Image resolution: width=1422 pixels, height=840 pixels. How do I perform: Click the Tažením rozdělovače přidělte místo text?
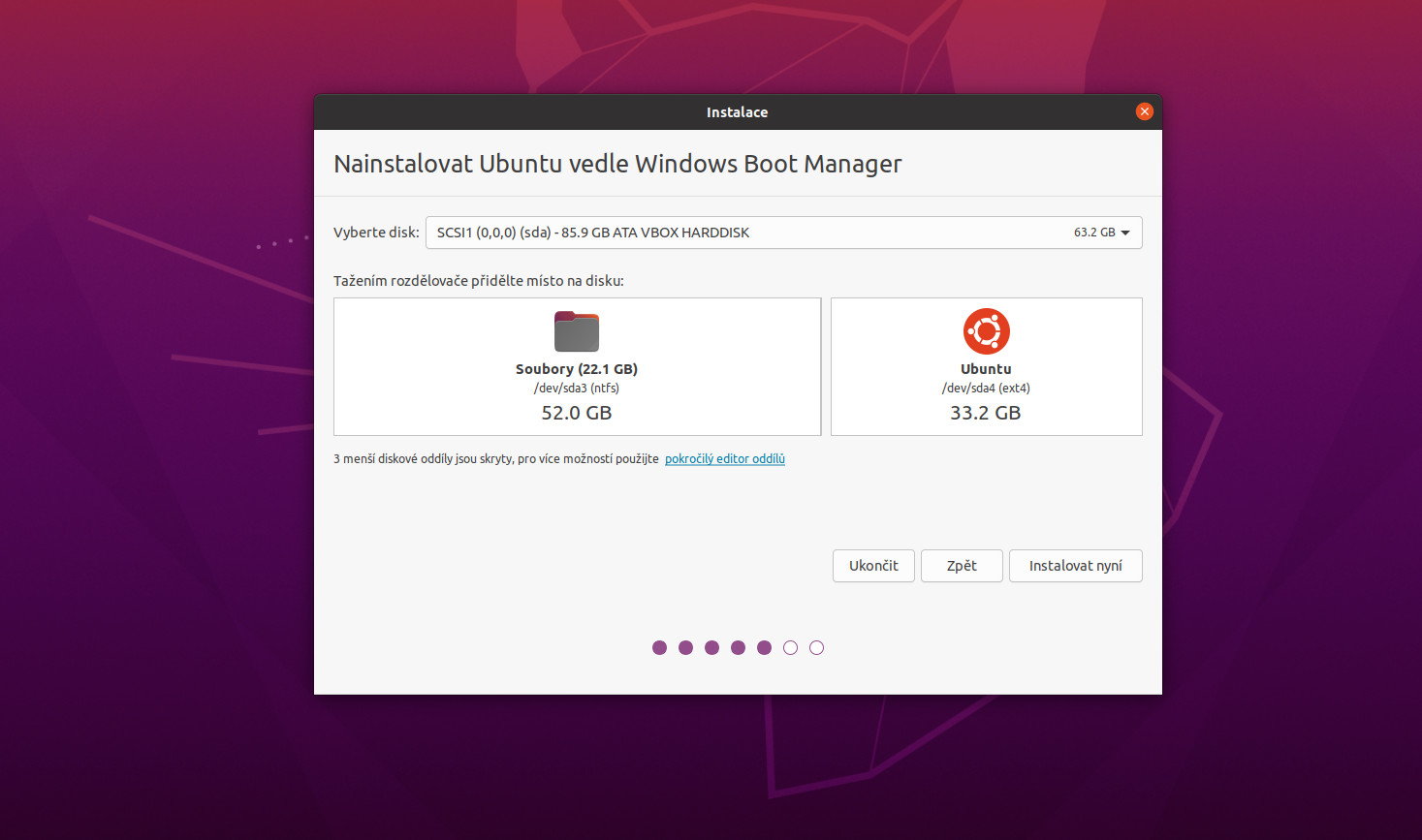click(x=479, y=281)
